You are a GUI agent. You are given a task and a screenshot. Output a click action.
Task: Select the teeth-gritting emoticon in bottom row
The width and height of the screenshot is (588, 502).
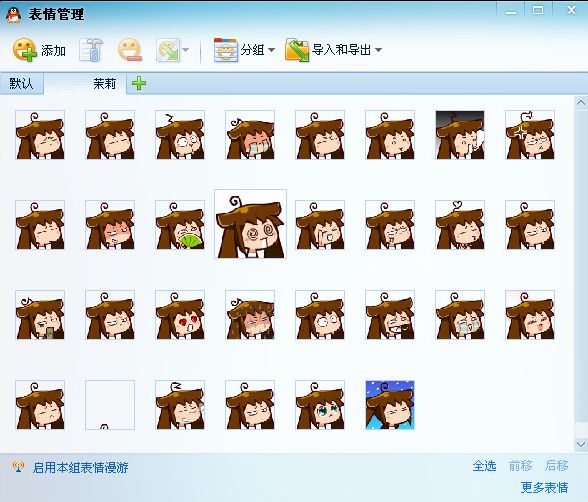[180, 405]
